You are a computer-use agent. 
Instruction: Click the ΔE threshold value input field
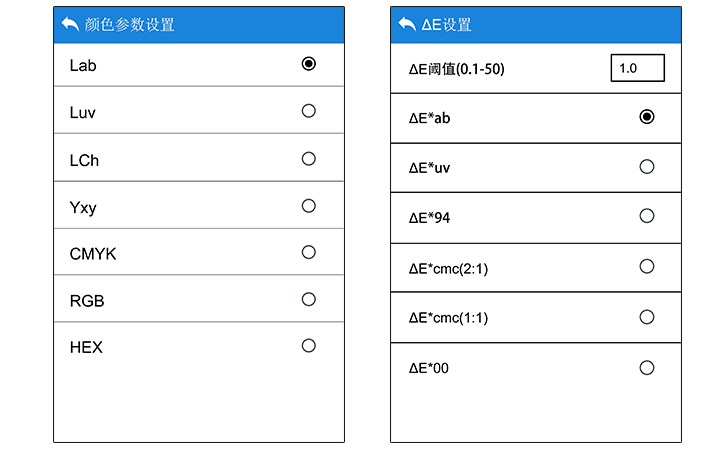click(x=637, y=68)
